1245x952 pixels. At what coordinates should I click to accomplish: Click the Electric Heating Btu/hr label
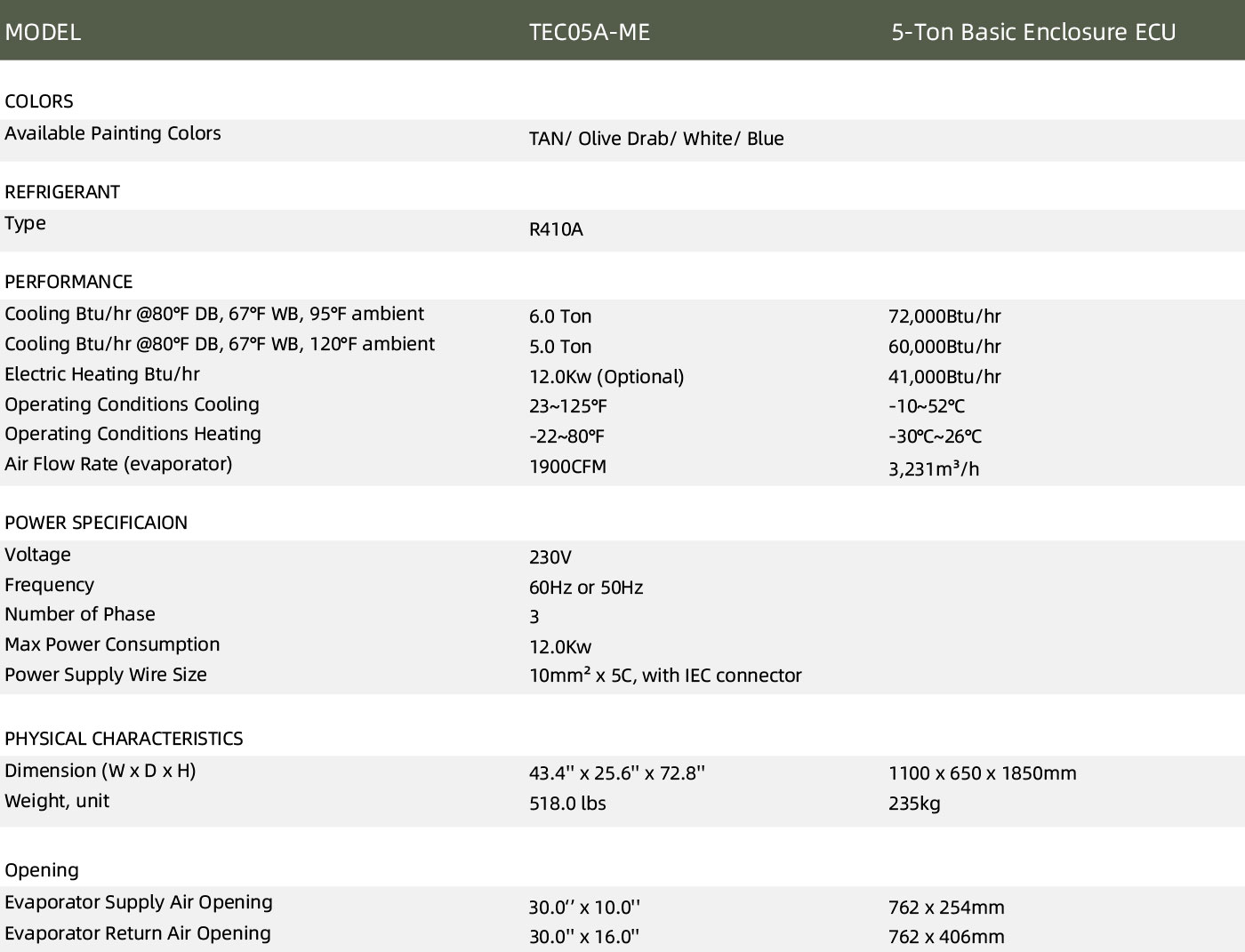coord(102,374)
